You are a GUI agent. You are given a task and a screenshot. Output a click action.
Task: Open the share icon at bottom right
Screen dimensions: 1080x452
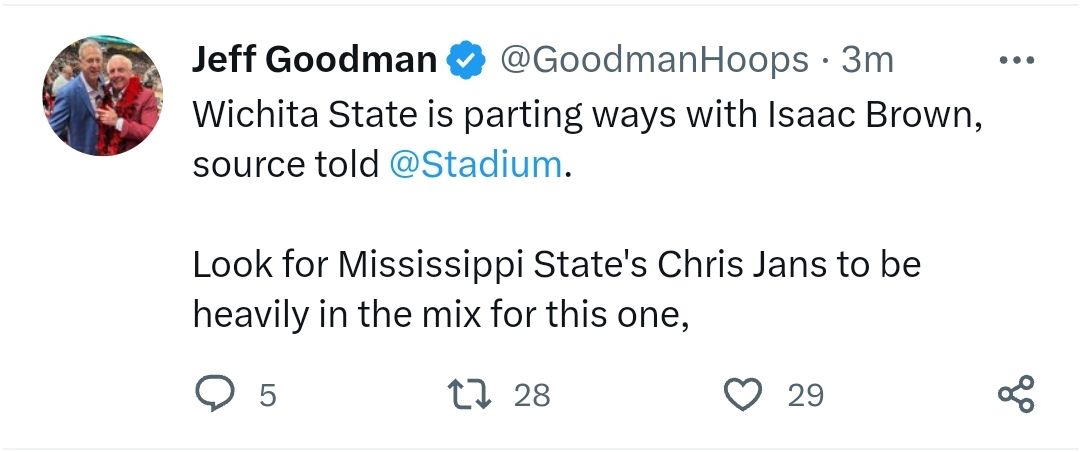(x=1016, y=395)
